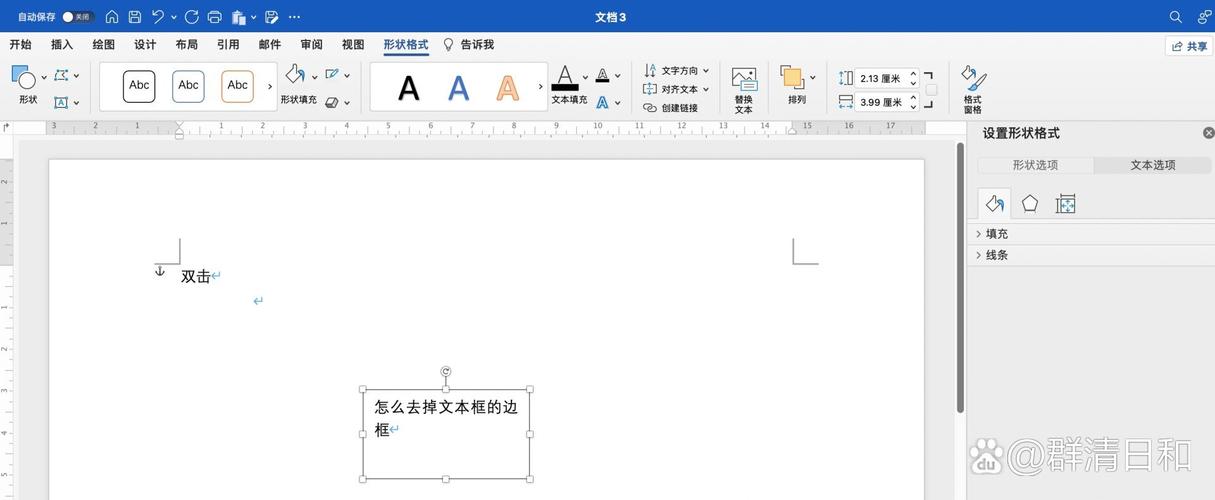Viewport: 1215px width, 500px height.
Task: Open the 对齐文本 dropdown
Action: (676, 89)
